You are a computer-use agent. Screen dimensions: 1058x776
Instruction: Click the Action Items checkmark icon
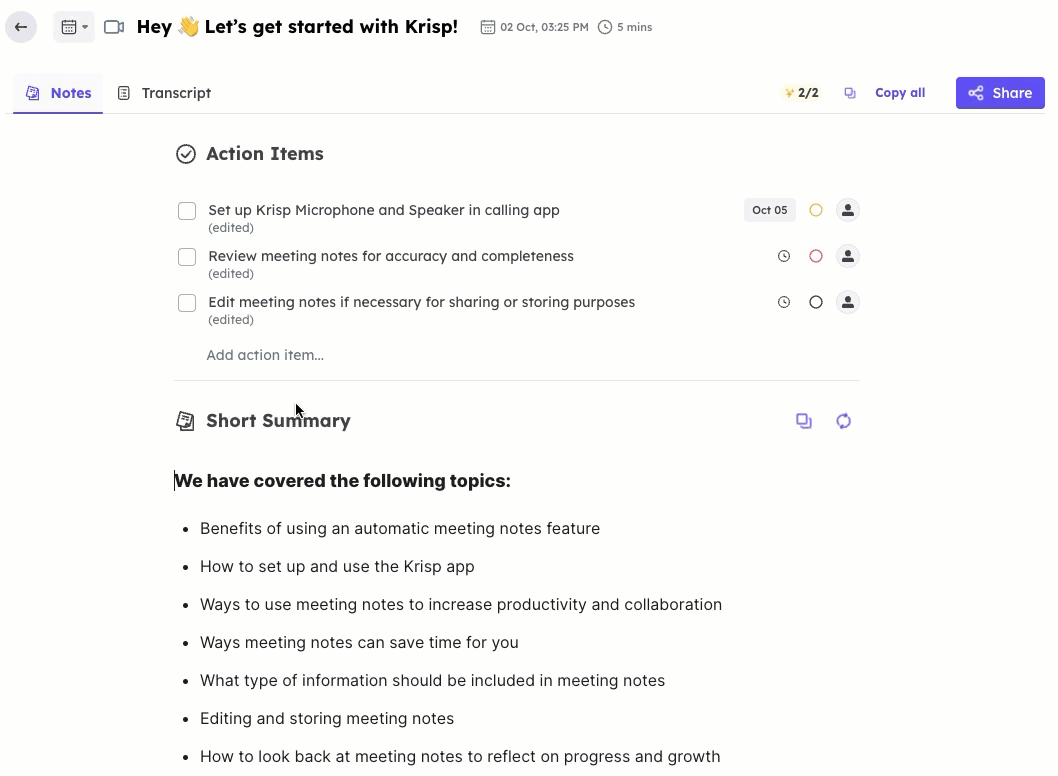point(186,154)
